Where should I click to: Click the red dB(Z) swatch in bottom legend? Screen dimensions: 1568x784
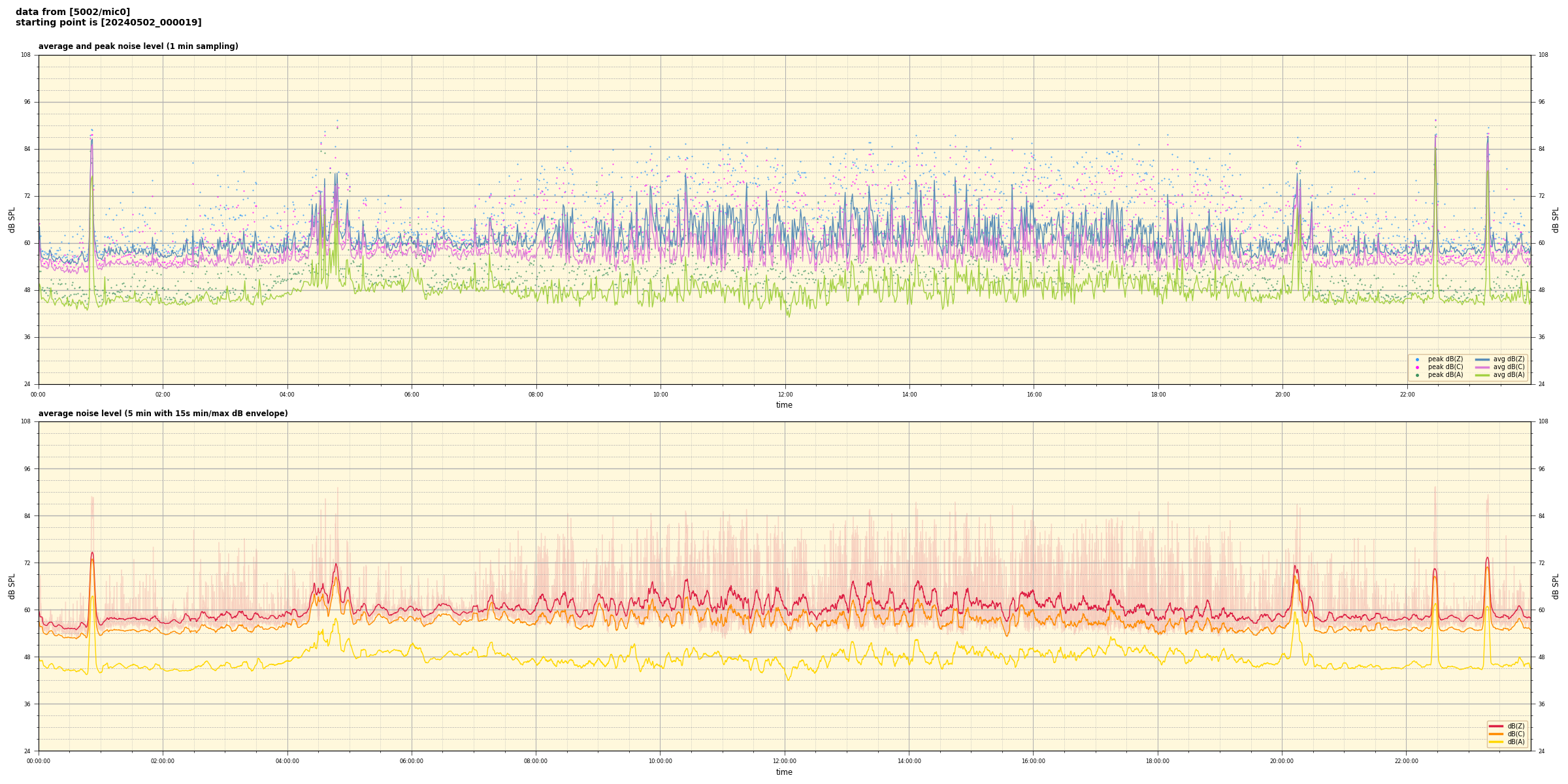click(1495, 726)
